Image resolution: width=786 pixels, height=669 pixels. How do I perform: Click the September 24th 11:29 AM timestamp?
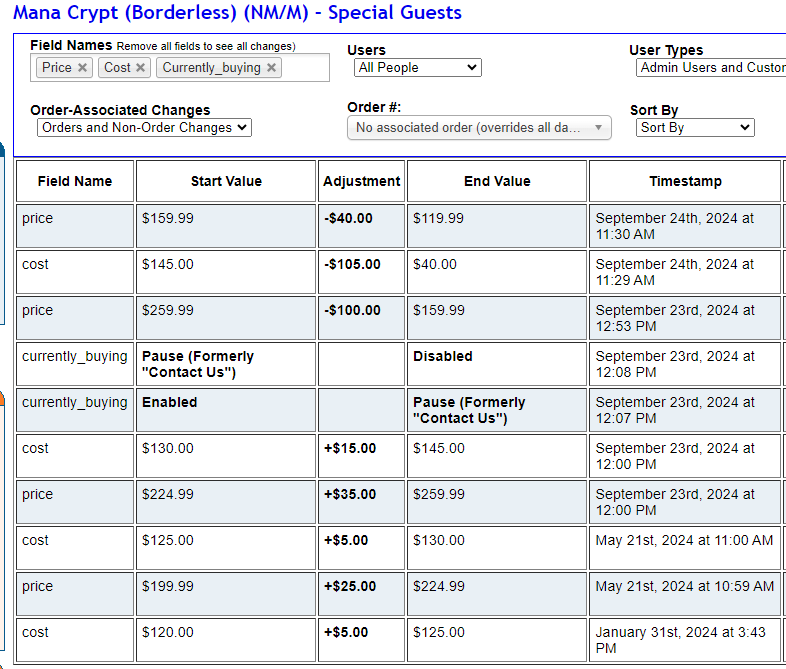coord(675,273)
